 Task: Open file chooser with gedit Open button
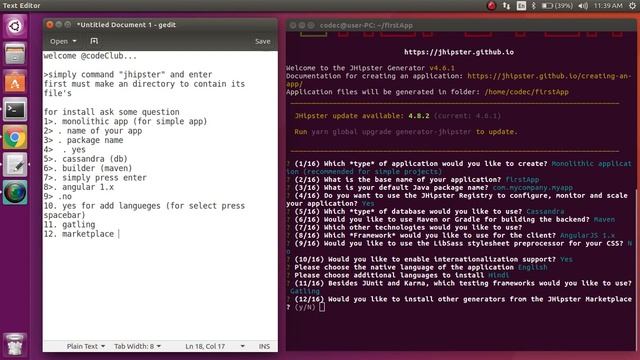tap(59, 41)
